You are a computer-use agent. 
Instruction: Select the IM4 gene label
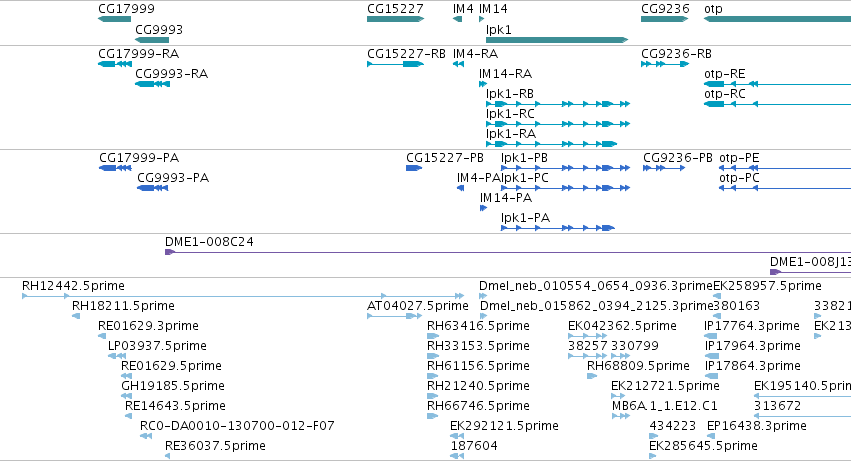(463, 9)
